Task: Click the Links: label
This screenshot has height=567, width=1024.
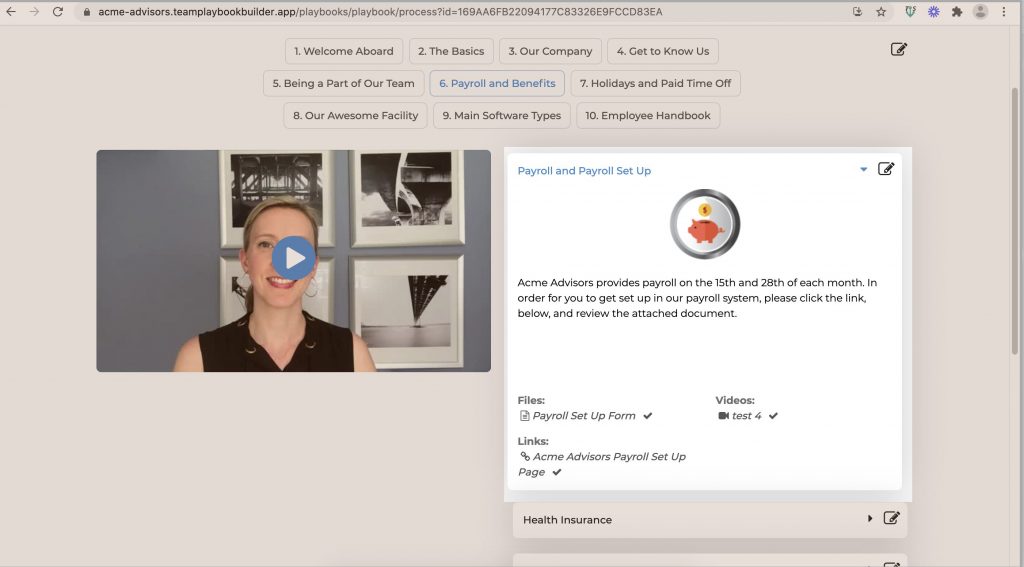Action: click(533, 442)
